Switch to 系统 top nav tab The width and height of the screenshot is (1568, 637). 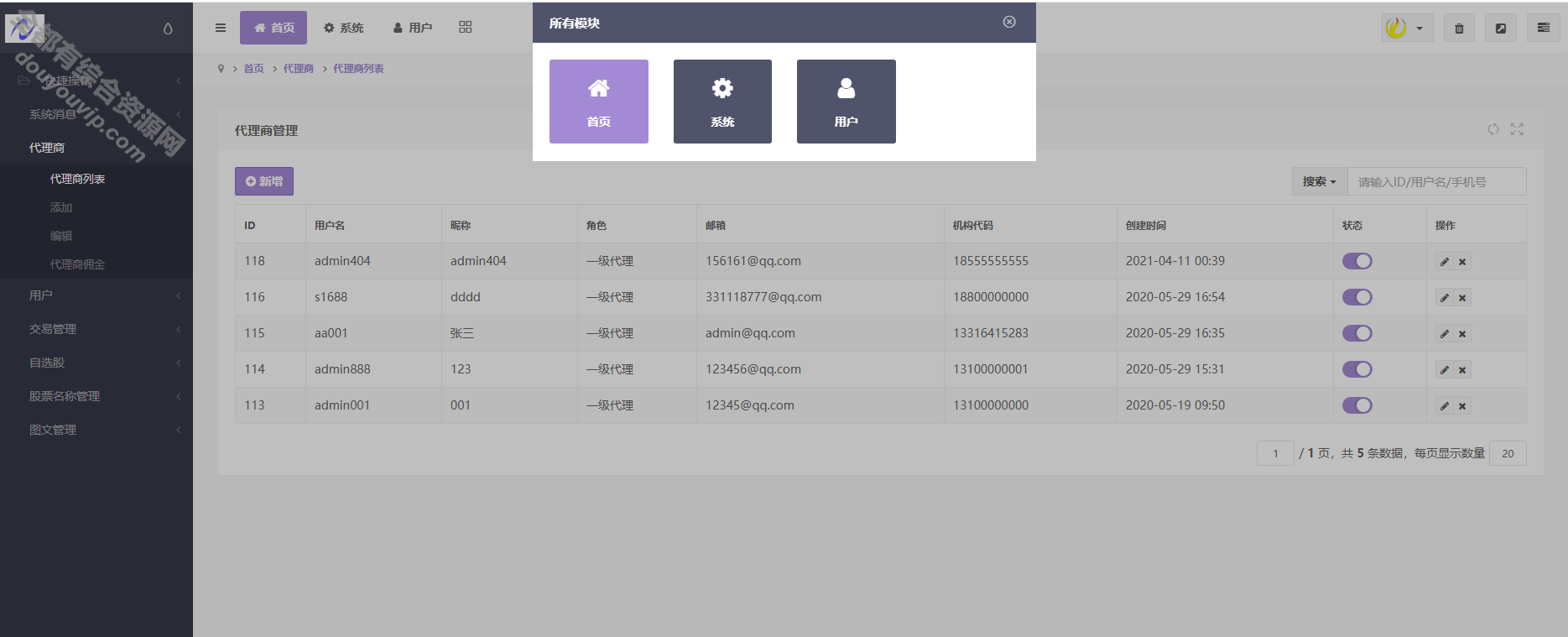coord(343,28)
